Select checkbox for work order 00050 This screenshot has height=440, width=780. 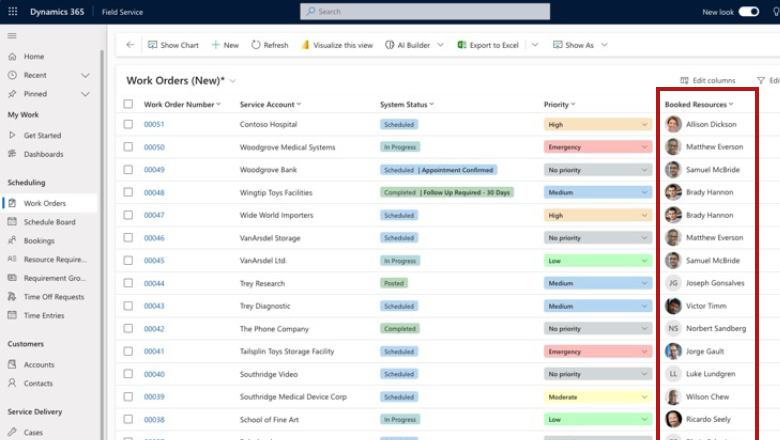click(x=128, y=147)
